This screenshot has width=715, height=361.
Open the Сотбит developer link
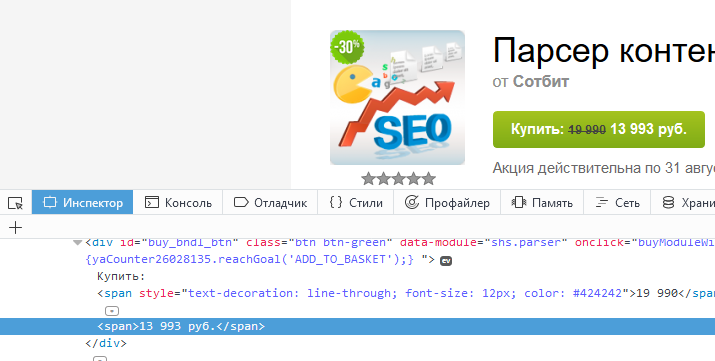point(541,82)
